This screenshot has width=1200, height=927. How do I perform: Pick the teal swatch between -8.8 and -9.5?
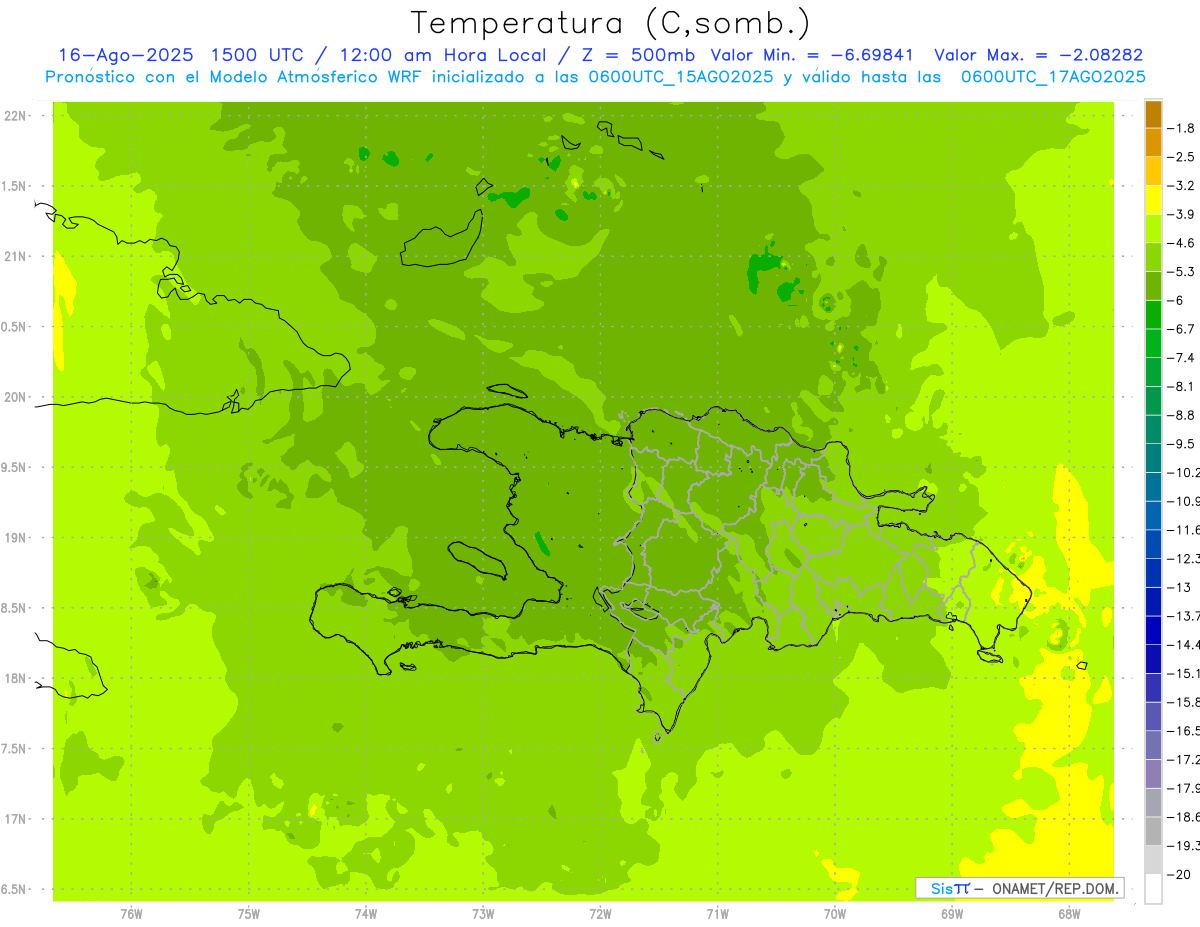(x=1153, y=429)
